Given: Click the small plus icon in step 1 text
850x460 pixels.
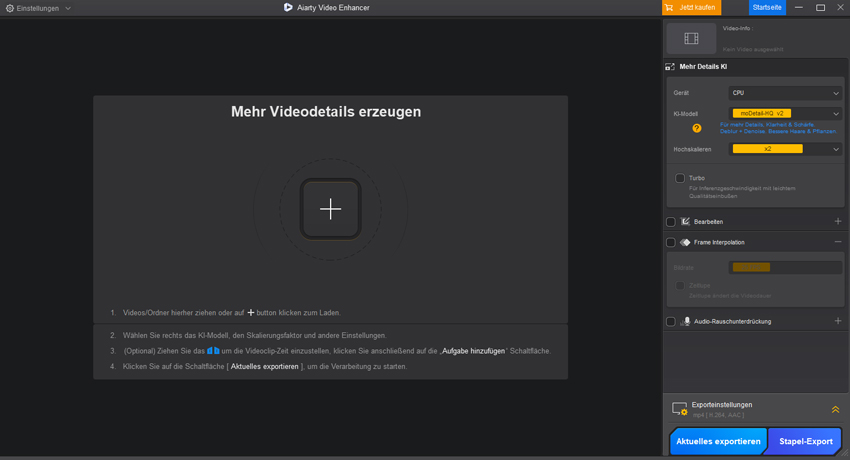Looking at the screenshot, I should pos(250,313).
